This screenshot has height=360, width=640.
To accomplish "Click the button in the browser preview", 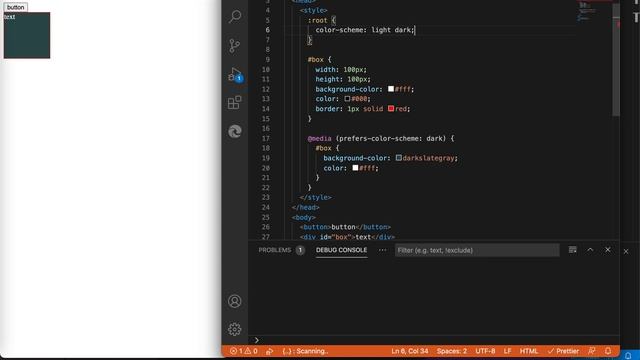I will [x=16, y=7].
